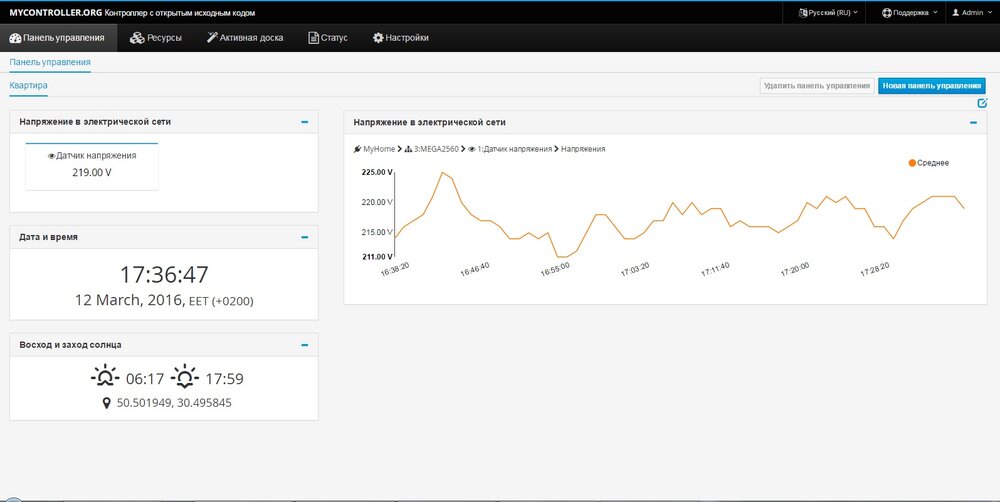Click the Новая панель управления button
Viewport: 1000px width, 502px height.
coord(931,86)
